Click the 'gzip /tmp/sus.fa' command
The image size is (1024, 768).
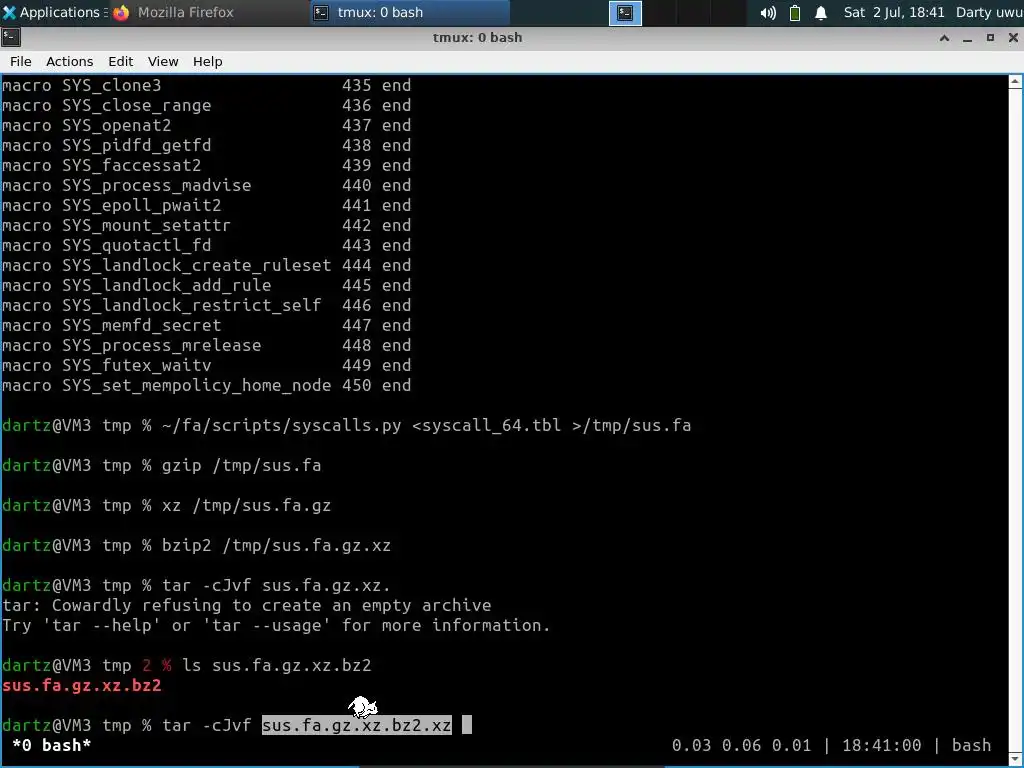coord(242,466)
